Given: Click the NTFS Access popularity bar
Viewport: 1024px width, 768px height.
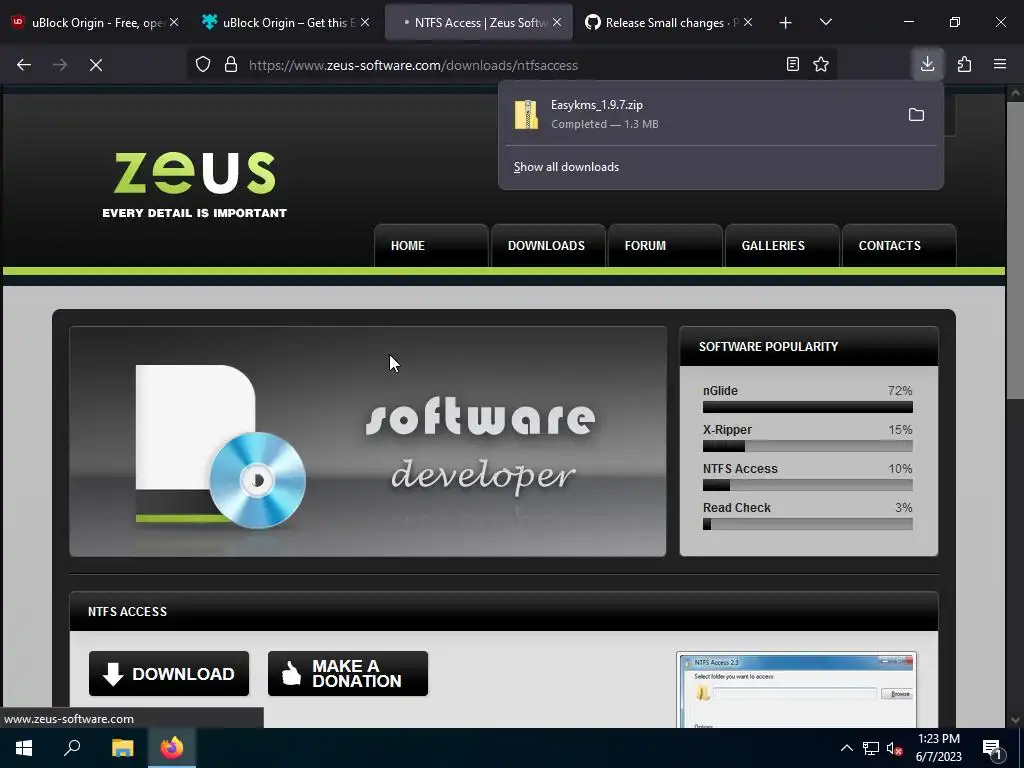Looking at the screenshot, I should (x=808, y=485).
